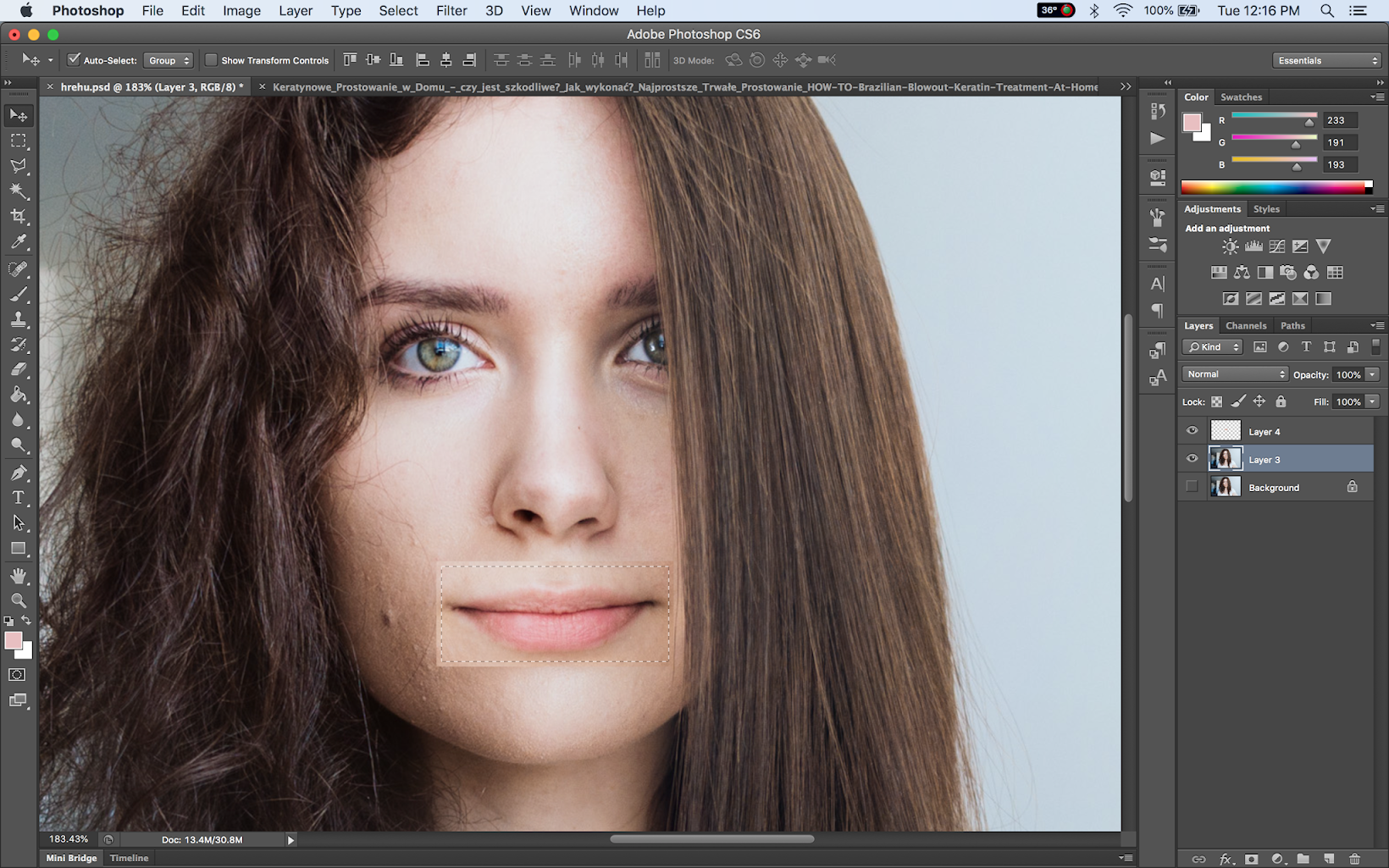Viewport: 1389px width, 868px height.
Task: Enable Show Transform Controls checkbox
Action: [212, 60]
